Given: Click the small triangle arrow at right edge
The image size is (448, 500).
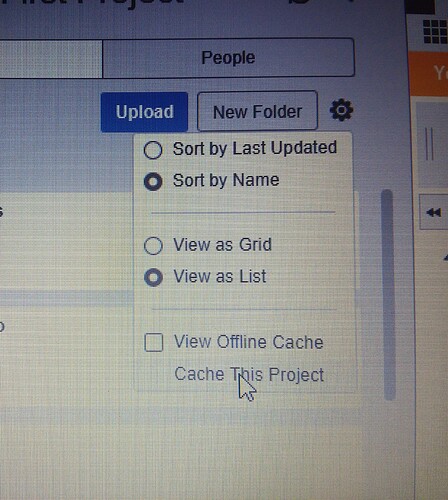Looking at the screenshot, I should 446,257.
